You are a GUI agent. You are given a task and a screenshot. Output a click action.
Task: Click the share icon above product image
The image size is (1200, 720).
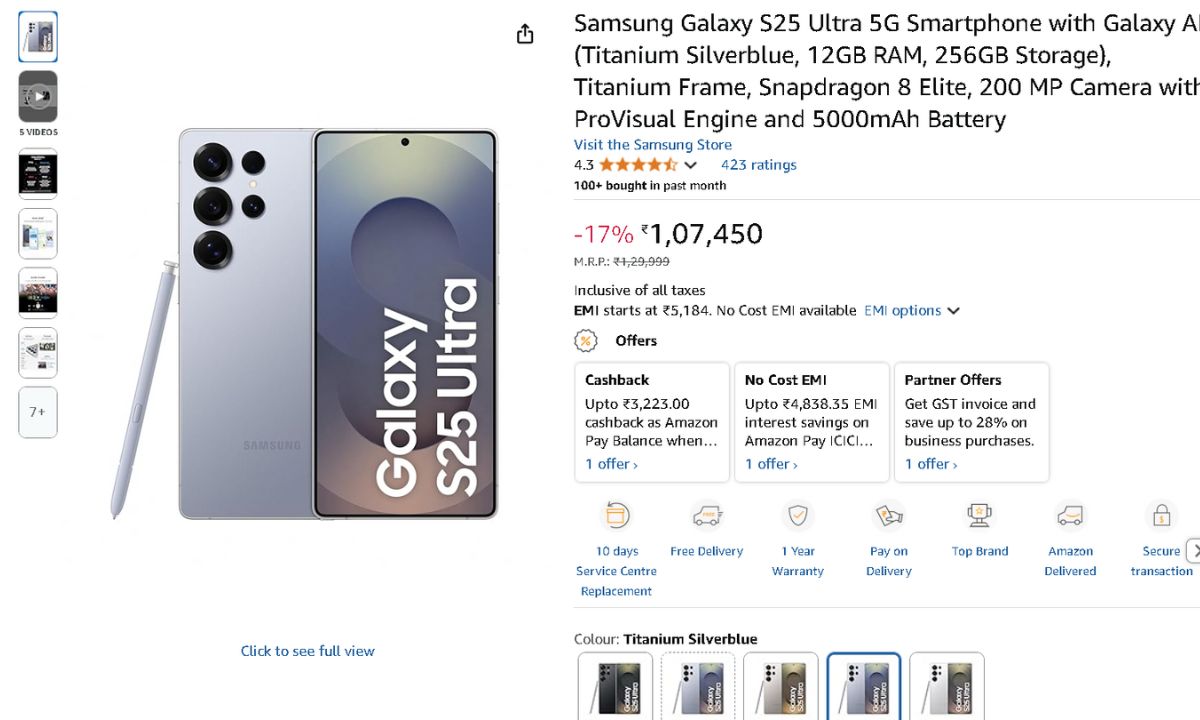[525, 35]
